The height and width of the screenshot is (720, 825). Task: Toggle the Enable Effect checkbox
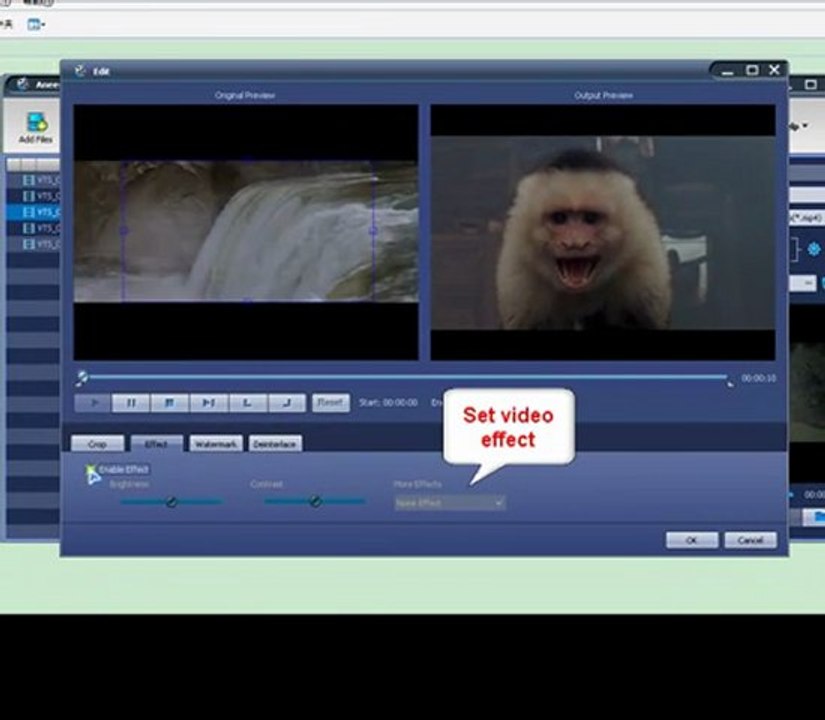[x=90, y=468]
